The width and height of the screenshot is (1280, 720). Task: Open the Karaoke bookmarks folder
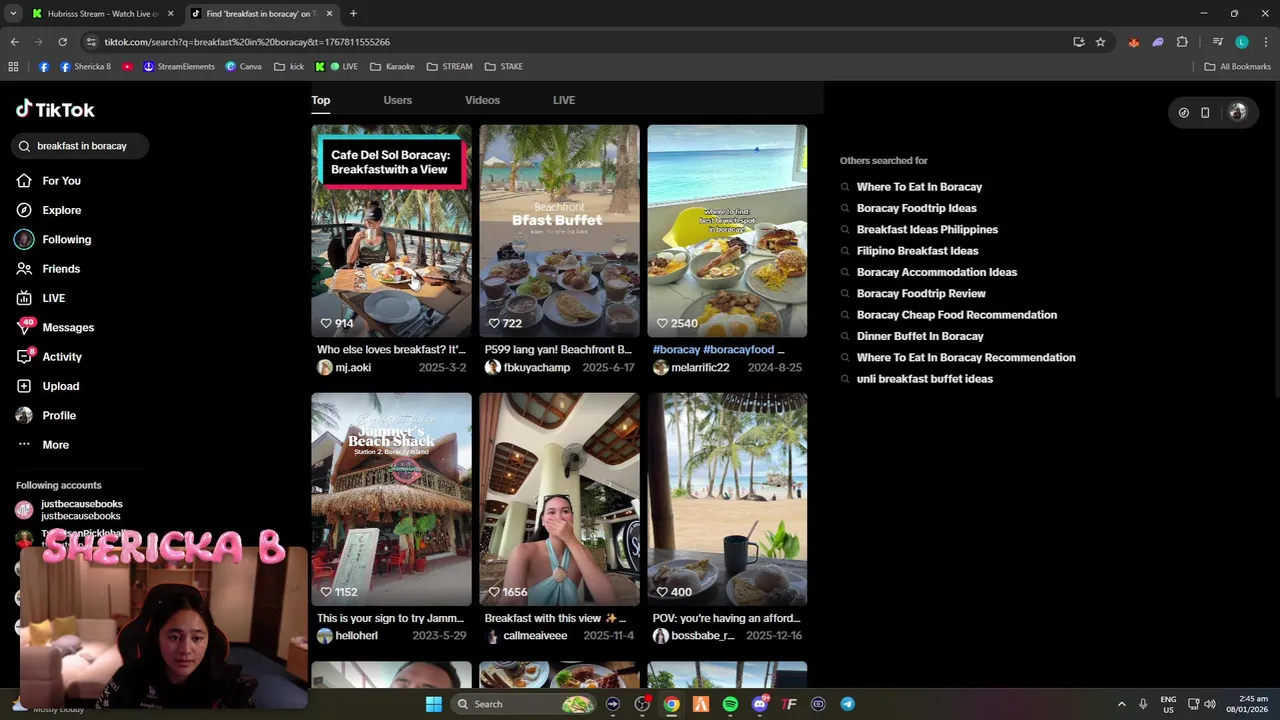pyautogui.click(x=392, y=67)
